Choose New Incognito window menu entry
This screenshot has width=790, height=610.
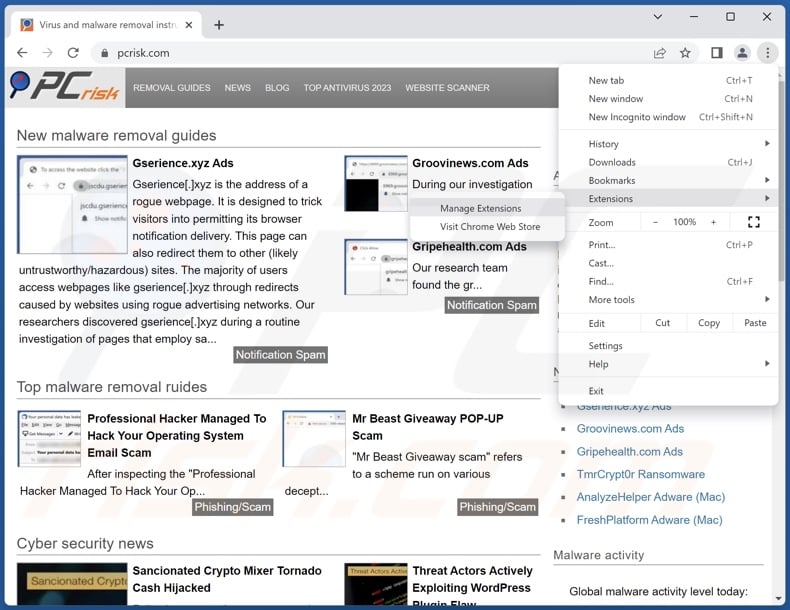637,117
